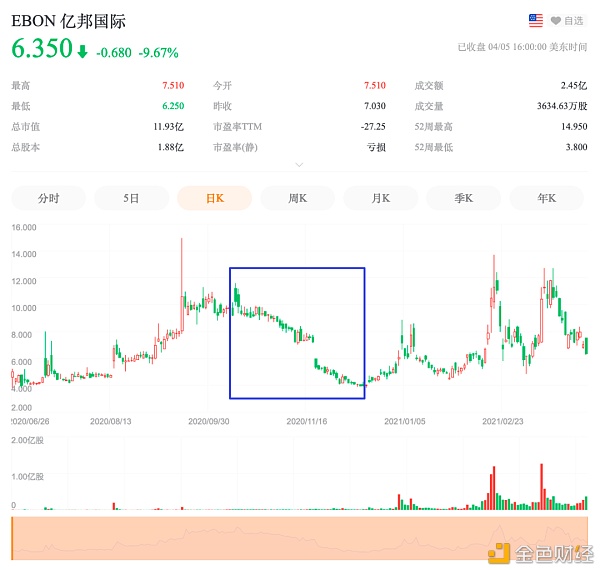Click the 1.00亿股 volume axis label

(x=28, y=477)
